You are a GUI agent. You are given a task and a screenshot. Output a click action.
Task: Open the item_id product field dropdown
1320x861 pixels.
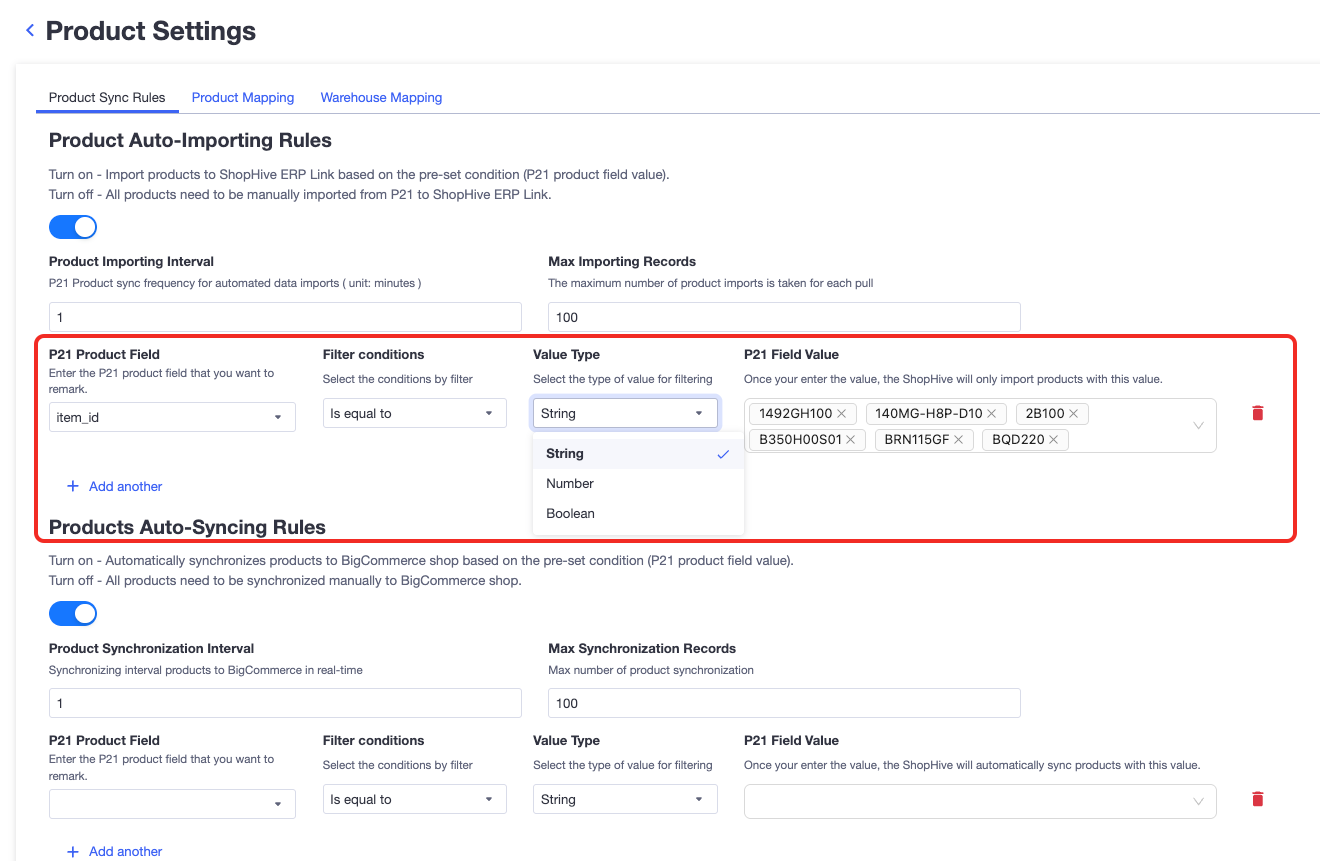[172, 417]
